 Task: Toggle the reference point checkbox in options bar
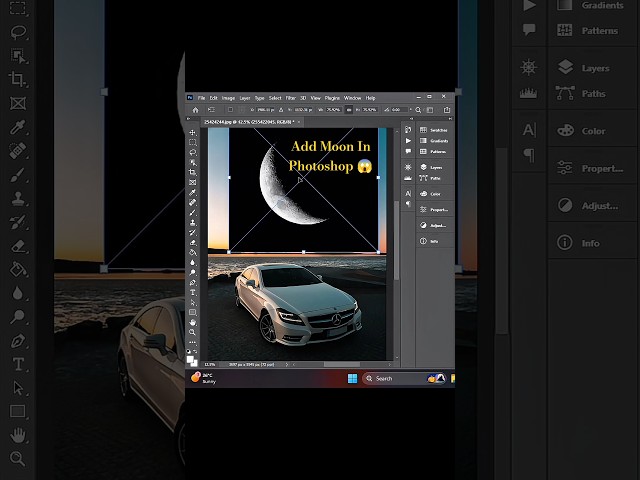point(230,110)
